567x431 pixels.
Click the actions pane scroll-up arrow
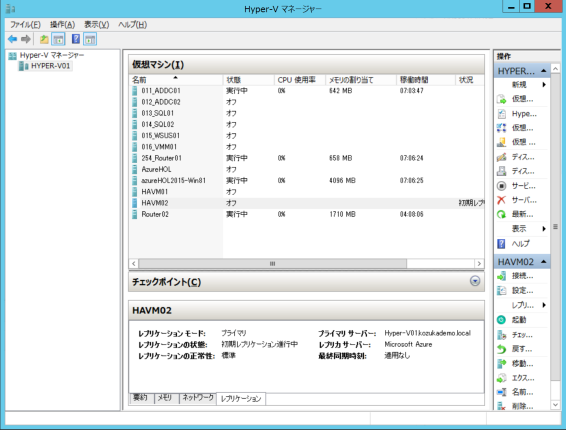click(x=555, y=68)
